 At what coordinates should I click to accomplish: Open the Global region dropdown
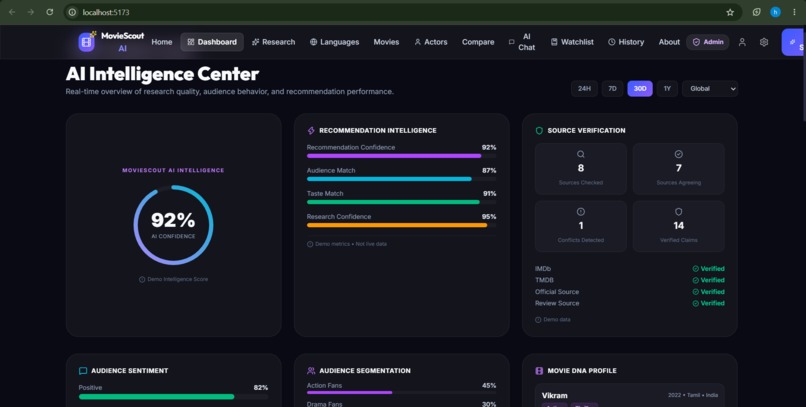point(710,88)
